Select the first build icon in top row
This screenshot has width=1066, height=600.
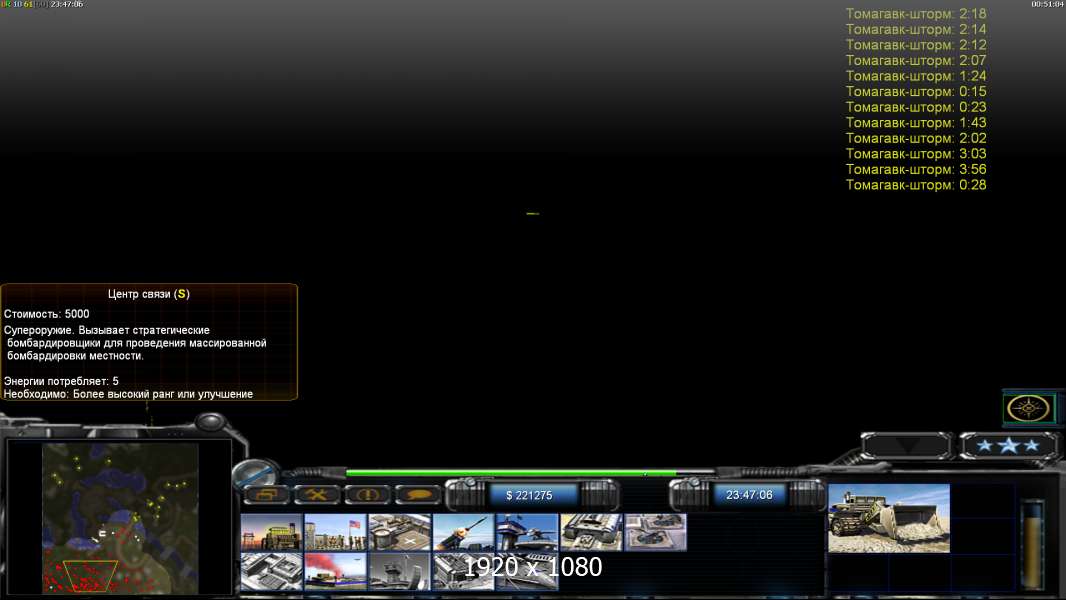coord(271,533)
